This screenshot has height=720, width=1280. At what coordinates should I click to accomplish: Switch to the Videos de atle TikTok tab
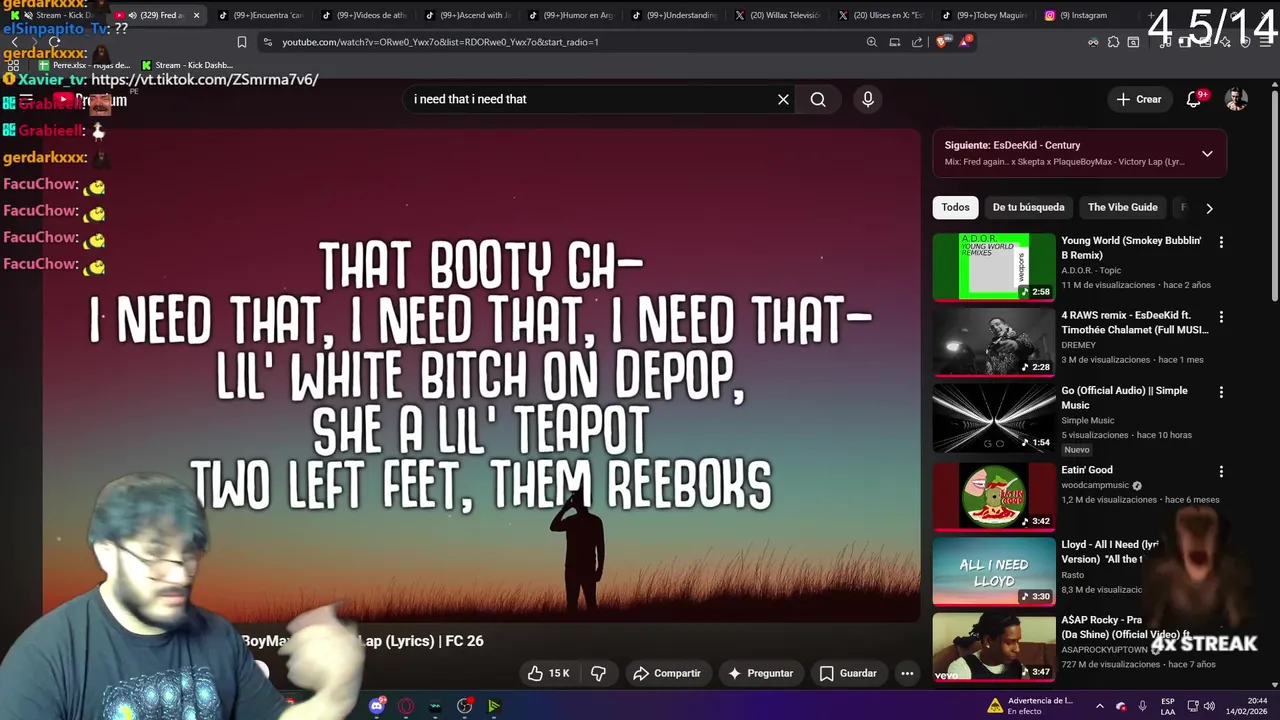coord(365,15)
